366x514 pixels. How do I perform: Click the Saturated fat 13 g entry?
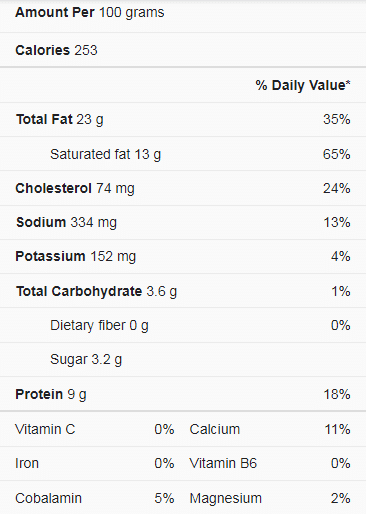(105, 154)
